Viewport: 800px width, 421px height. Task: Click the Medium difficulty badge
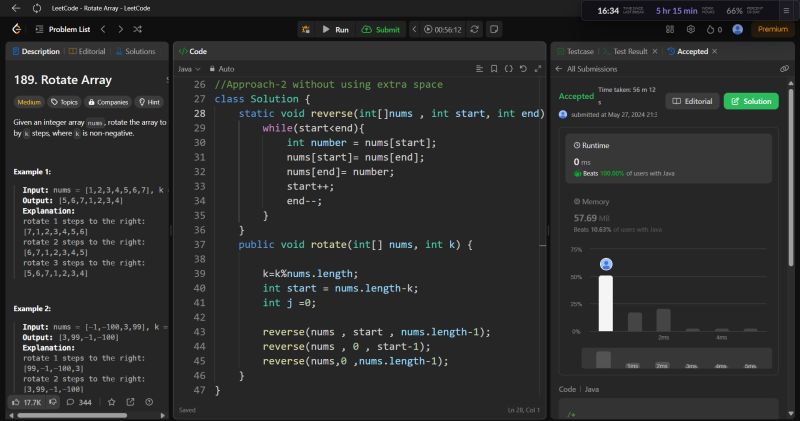[29, 102]
